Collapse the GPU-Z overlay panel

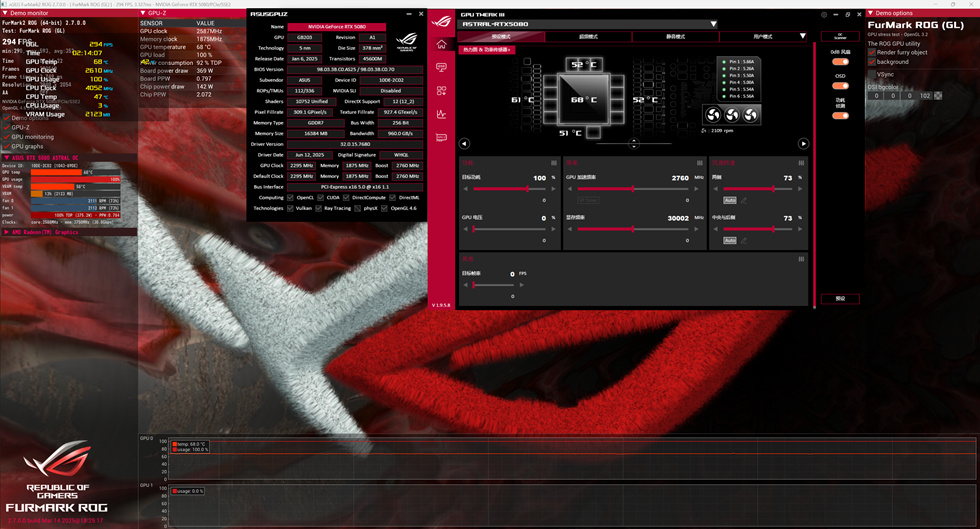pyautogui.click(x=143, y=13)
